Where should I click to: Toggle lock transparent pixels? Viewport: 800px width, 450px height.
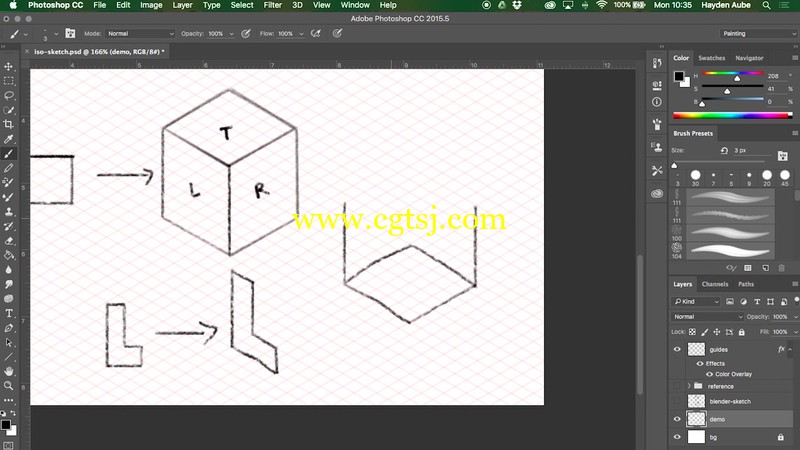pos(692,332)
